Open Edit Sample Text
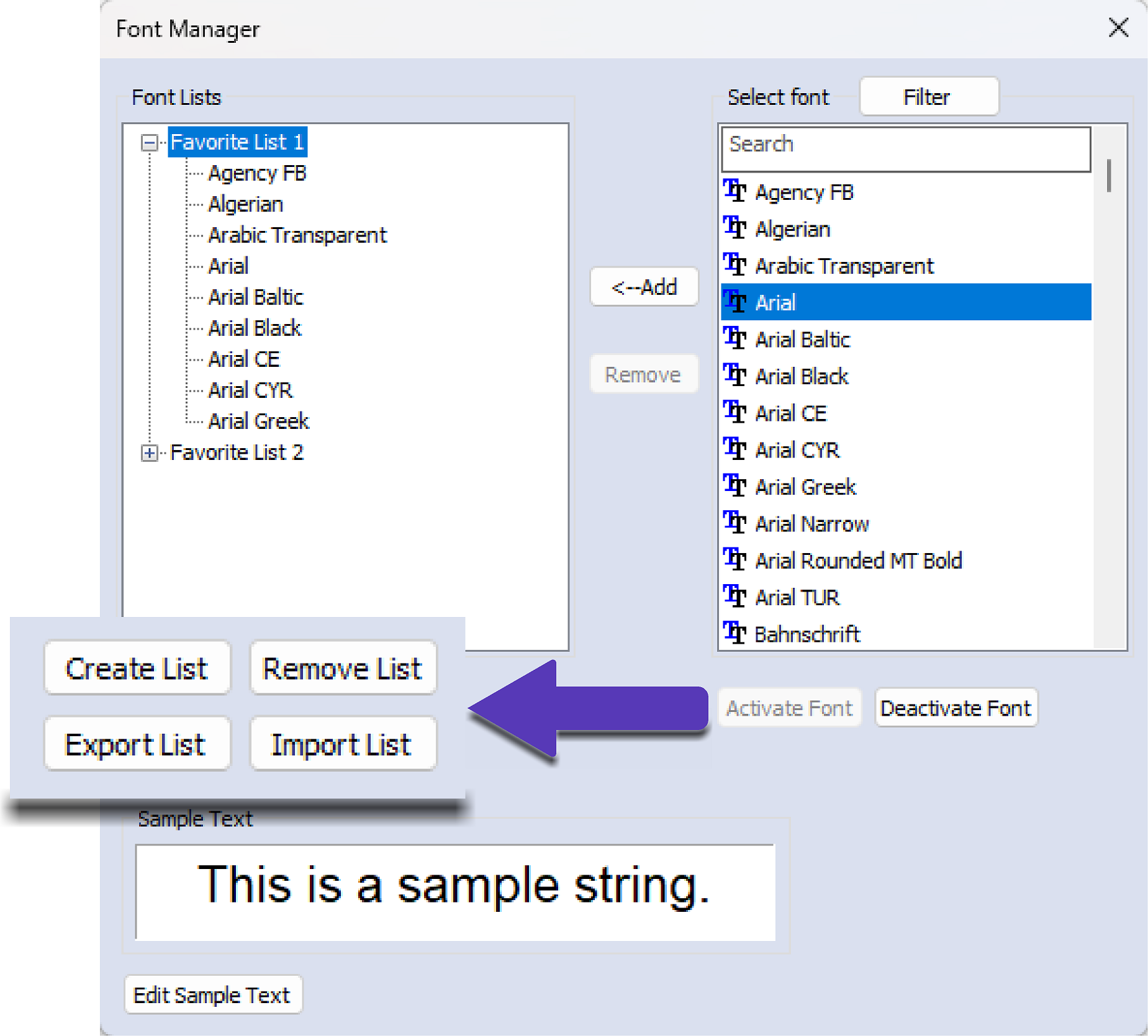The height and width of the screenshot is (1036, 1148). 212,995
